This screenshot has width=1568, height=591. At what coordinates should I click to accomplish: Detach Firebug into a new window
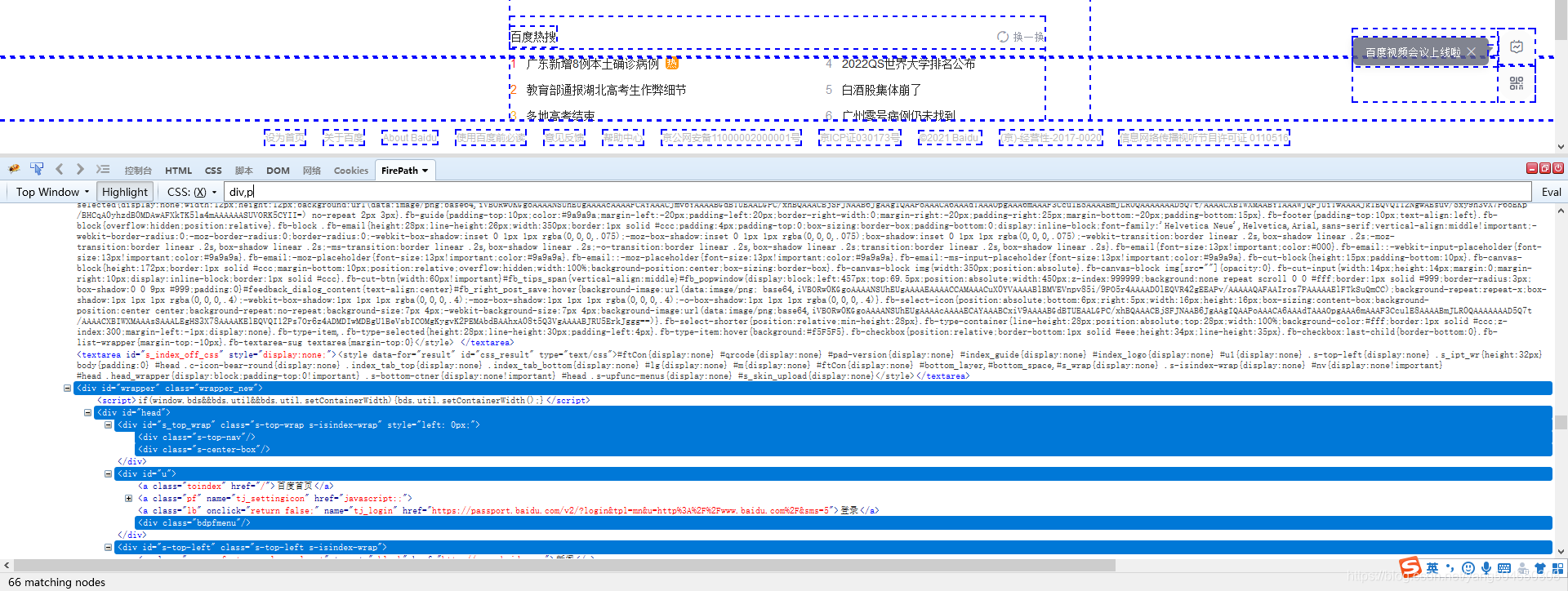1545,168
